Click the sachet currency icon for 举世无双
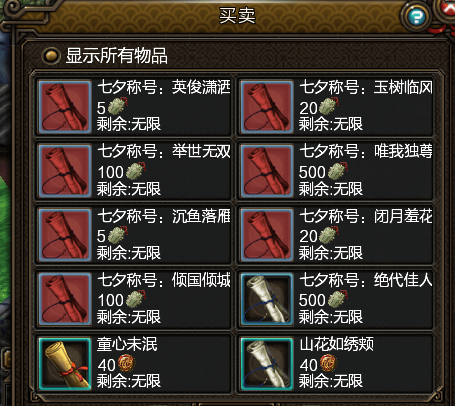 (135, 171)
